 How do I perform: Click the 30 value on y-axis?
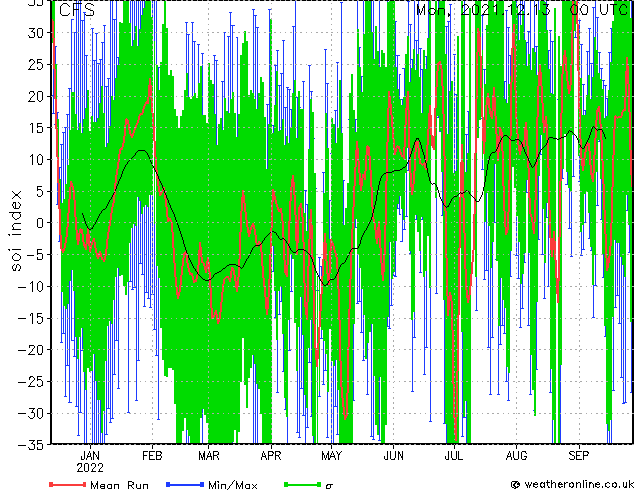[35, 33]
